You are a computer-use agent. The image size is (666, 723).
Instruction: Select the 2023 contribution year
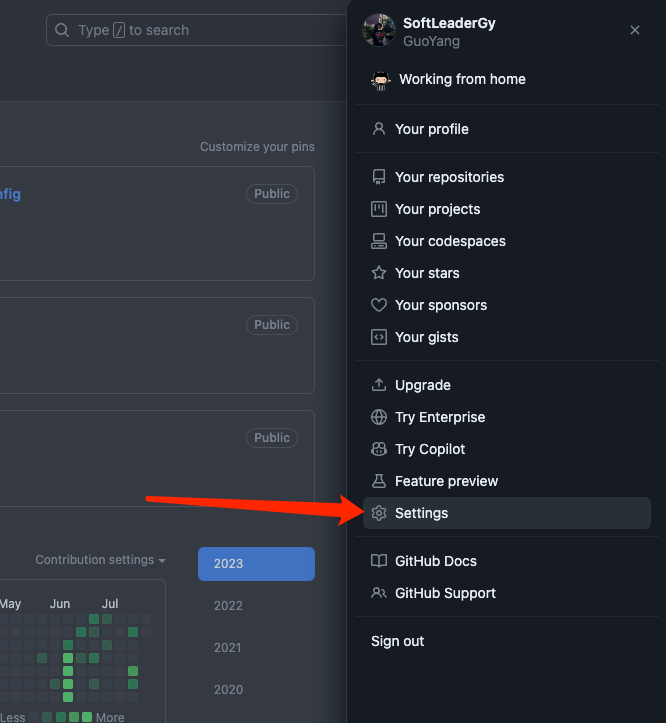coord(256,563)
